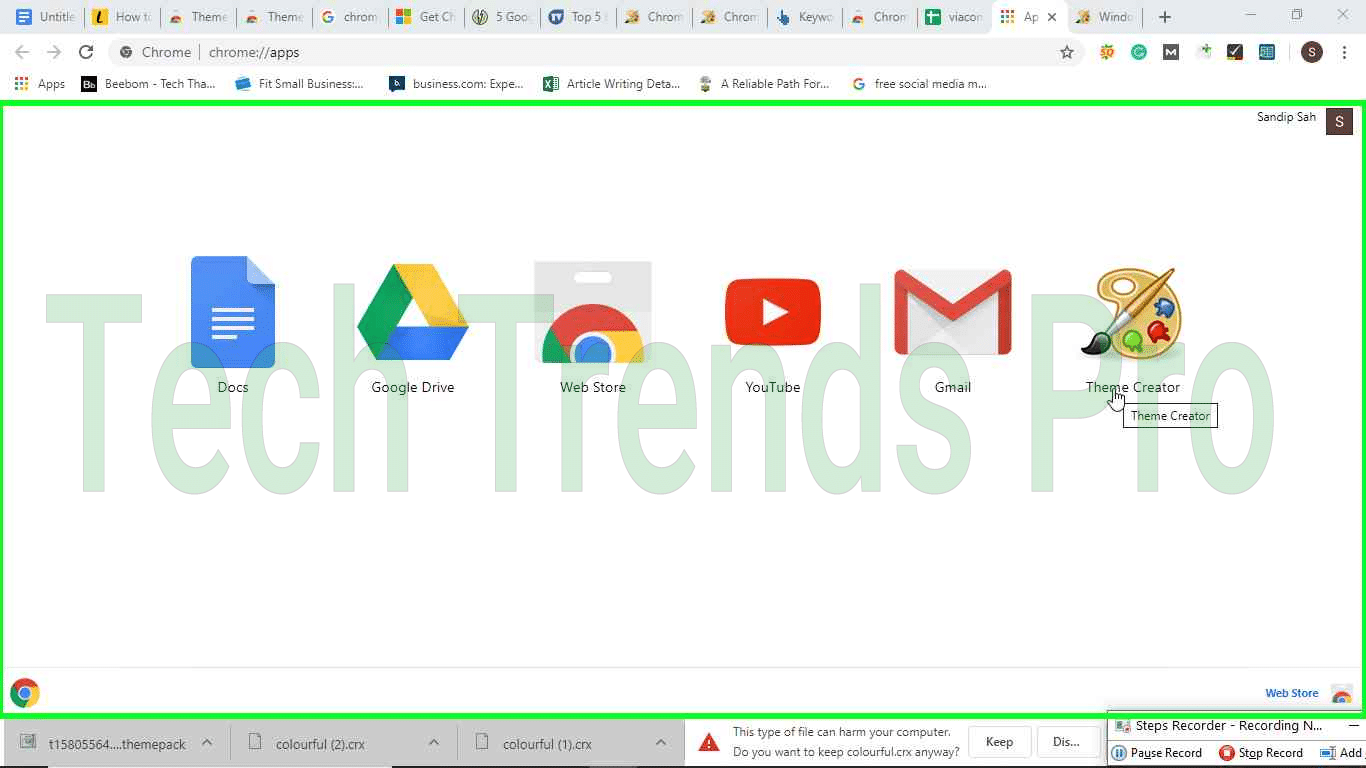The image size is (1366, 768).
Task: Launch the Theme Creator app icon
Action: coord(1133,312)
